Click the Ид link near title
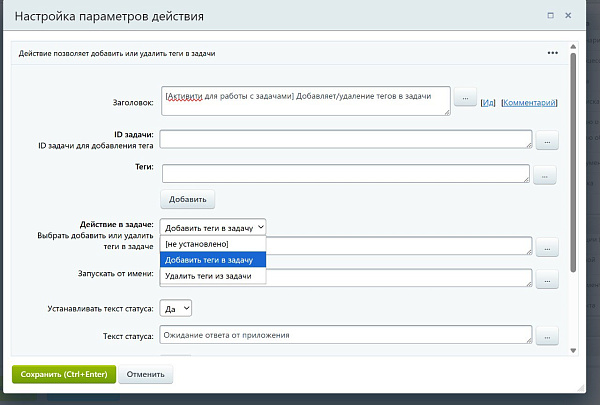Viewport: 600px width, 405px height. (488, 102)
